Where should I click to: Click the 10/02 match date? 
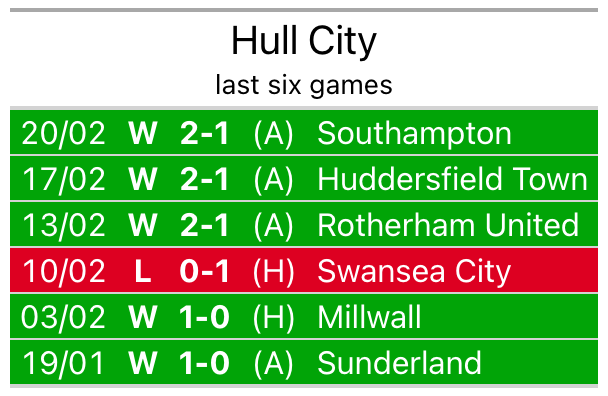coord(63,271)
